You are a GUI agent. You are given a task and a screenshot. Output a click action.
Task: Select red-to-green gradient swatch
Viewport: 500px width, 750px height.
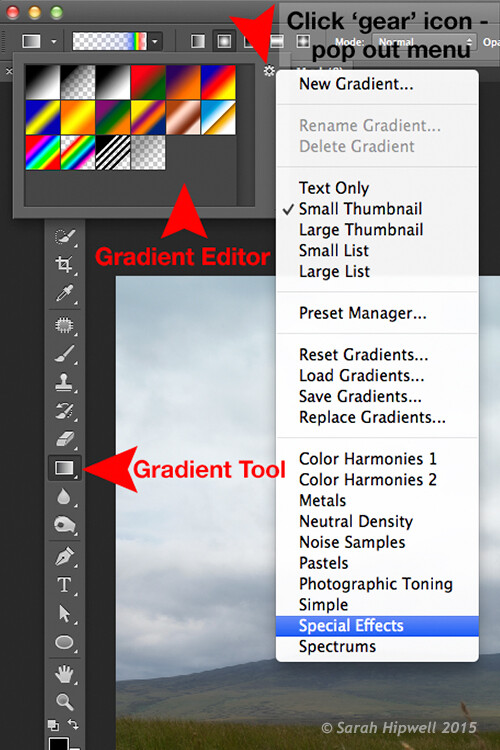click(x=148, y=82)
